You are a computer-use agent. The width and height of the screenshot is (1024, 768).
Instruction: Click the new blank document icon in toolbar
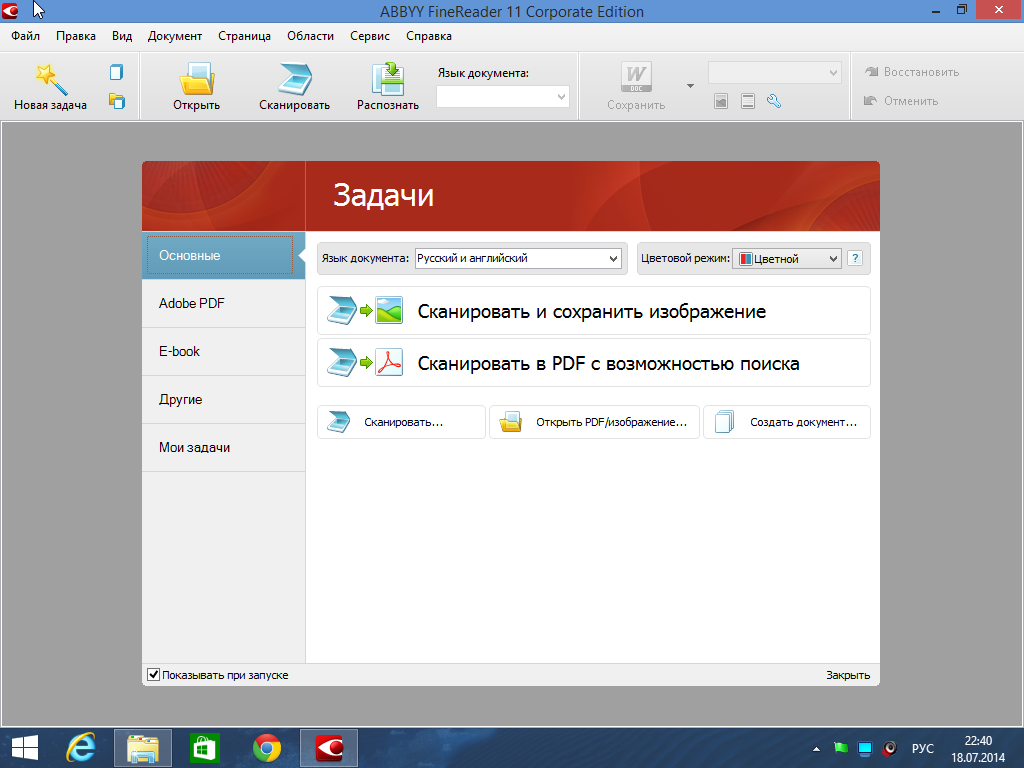116,72
